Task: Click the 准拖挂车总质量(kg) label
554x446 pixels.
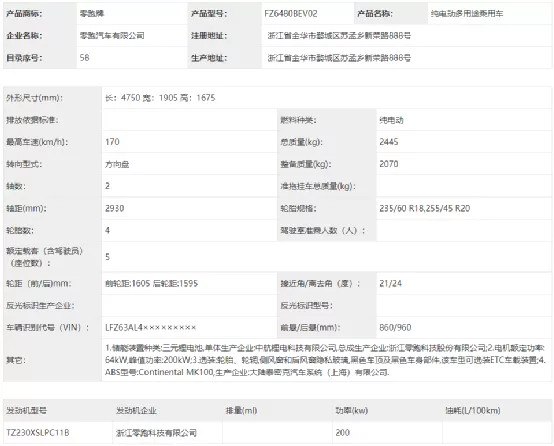Action: point(318,186)
